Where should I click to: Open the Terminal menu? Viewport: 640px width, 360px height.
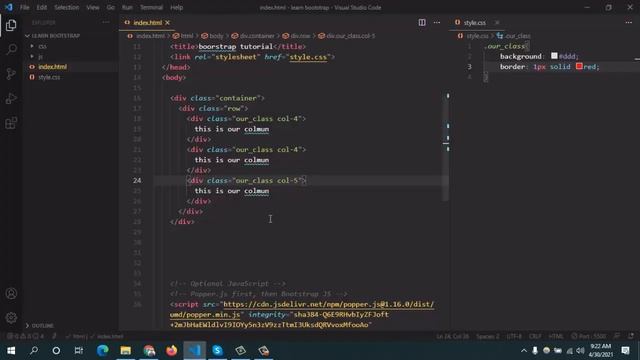coord(151,7)
